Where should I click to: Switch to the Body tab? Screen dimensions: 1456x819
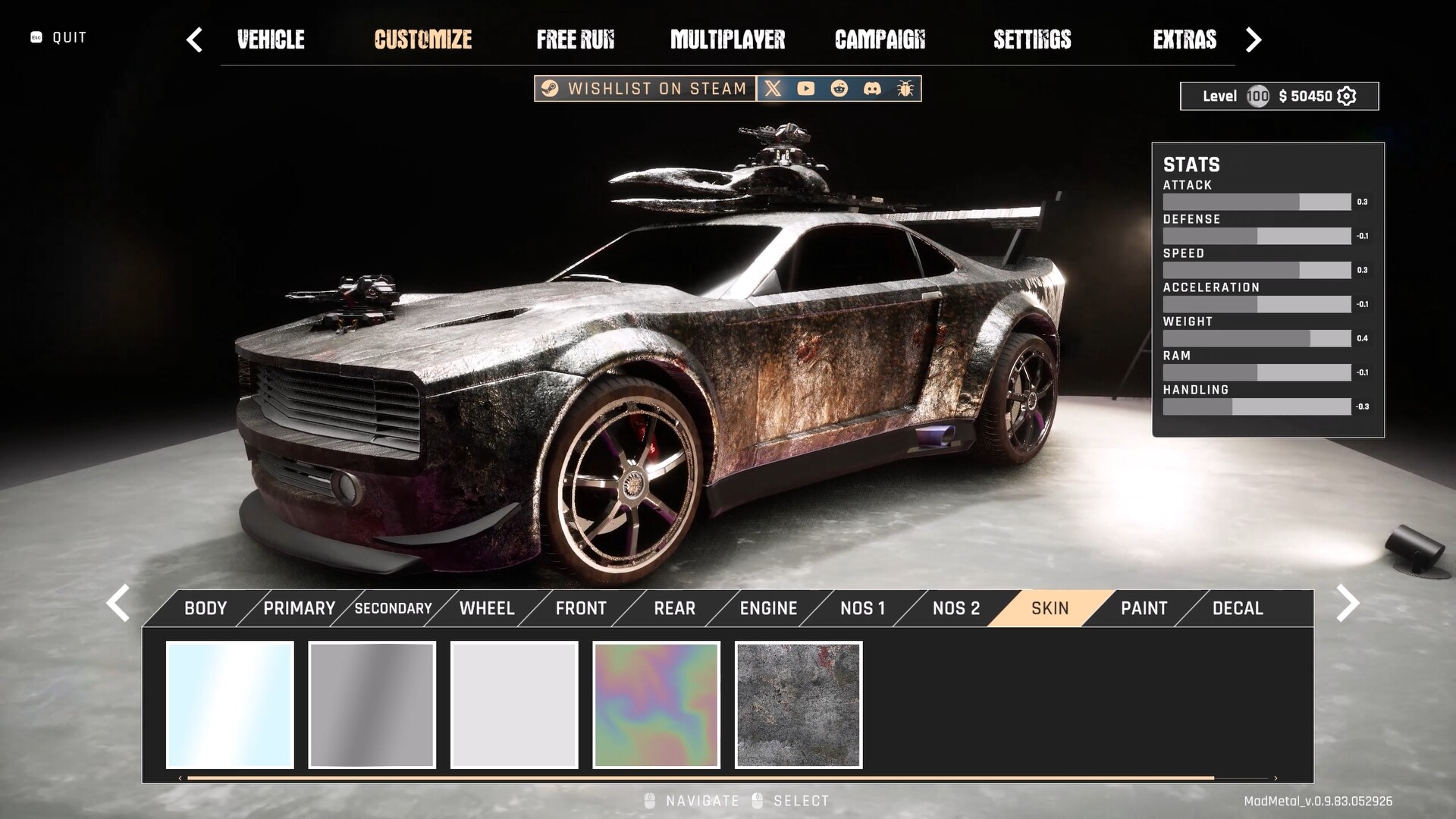point(206,608)
